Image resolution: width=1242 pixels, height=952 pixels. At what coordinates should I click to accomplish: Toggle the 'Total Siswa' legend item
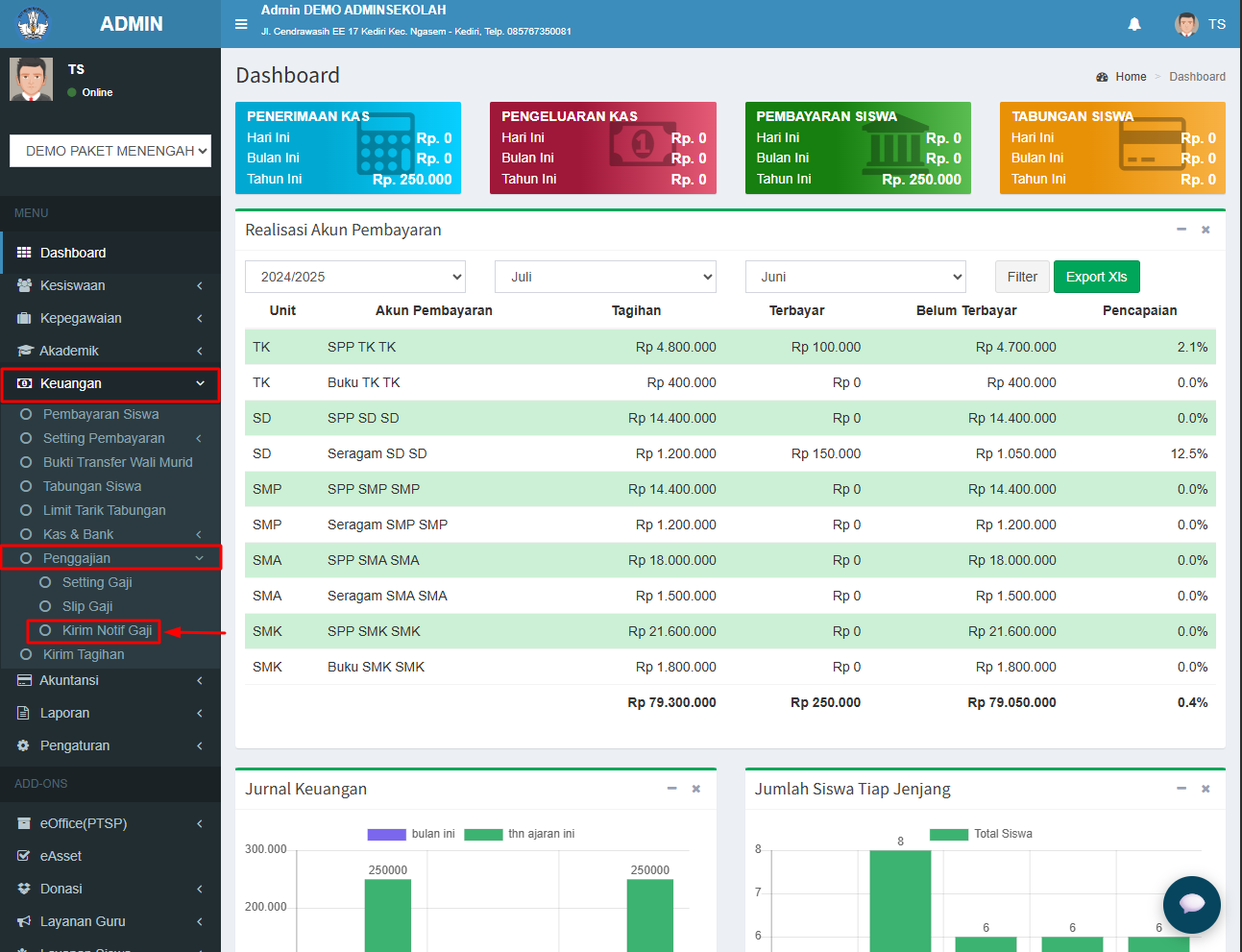click(981, 834)
